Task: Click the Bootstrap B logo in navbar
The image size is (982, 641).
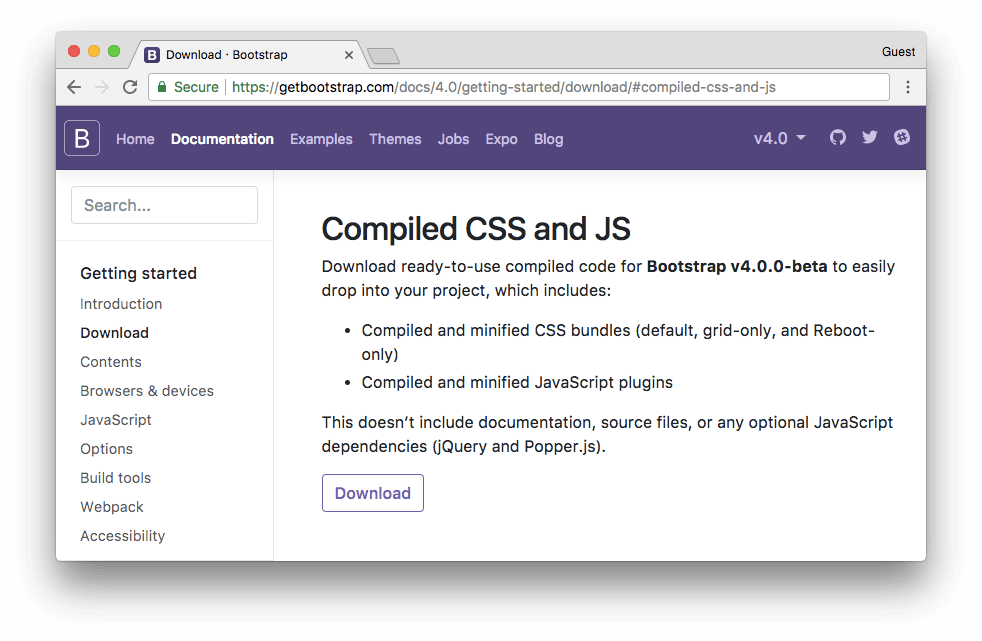Action: pos(82,138)
